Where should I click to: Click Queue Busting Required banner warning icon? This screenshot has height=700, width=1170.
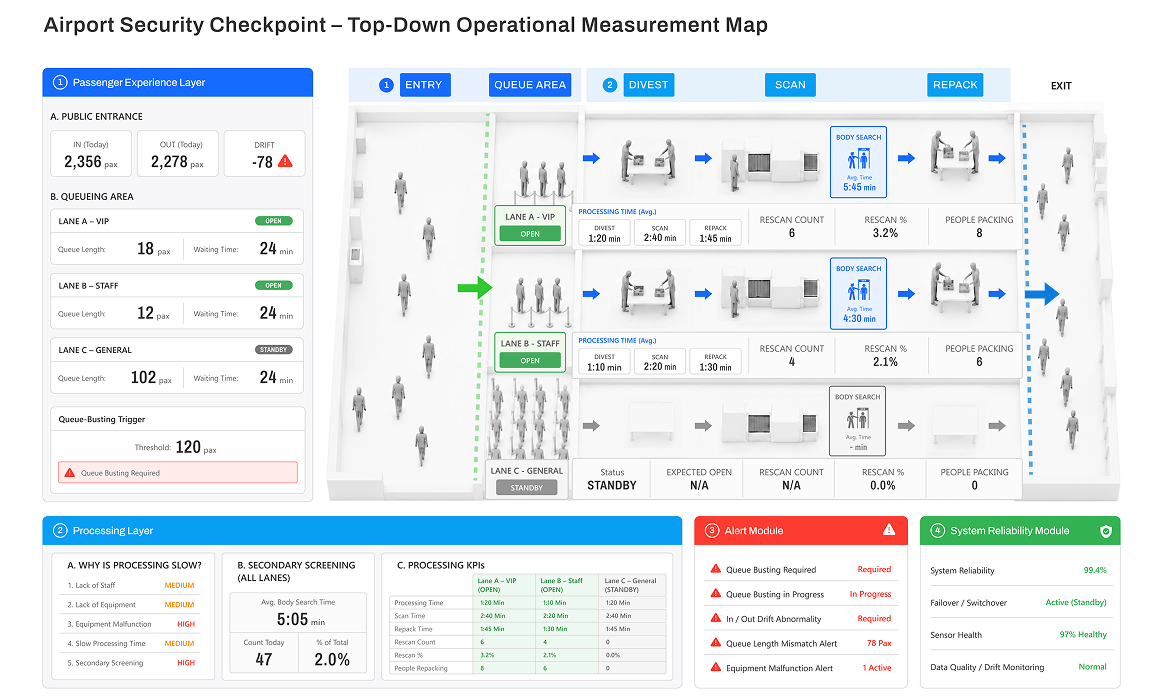point(69,472)
